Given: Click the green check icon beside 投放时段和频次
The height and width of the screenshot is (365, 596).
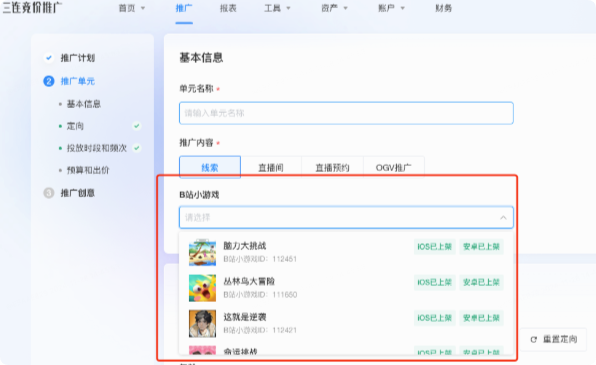Looking at the screenshot, I should (x=136, y=148).
